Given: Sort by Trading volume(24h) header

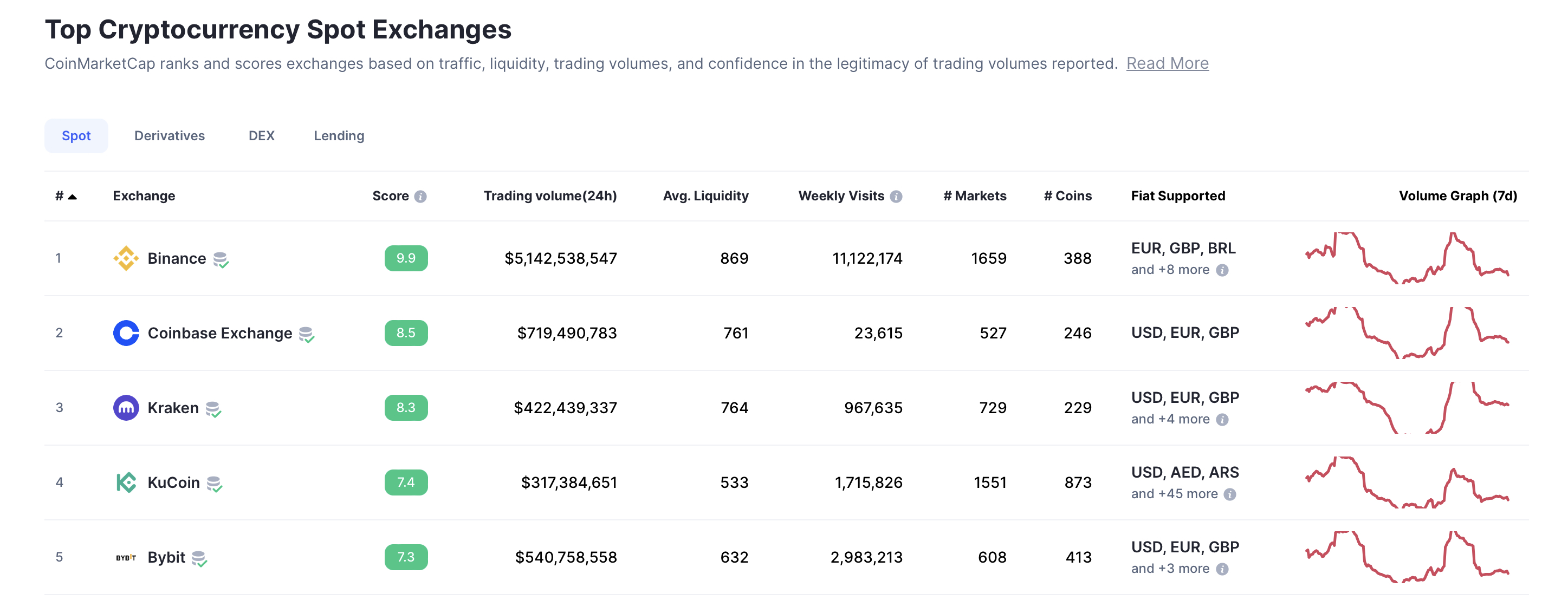Looking at the screenshot, I should click(550, 196).
